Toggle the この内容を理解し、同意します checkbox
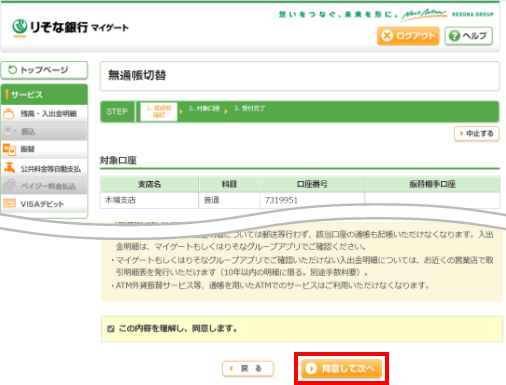 click(111, 329)
